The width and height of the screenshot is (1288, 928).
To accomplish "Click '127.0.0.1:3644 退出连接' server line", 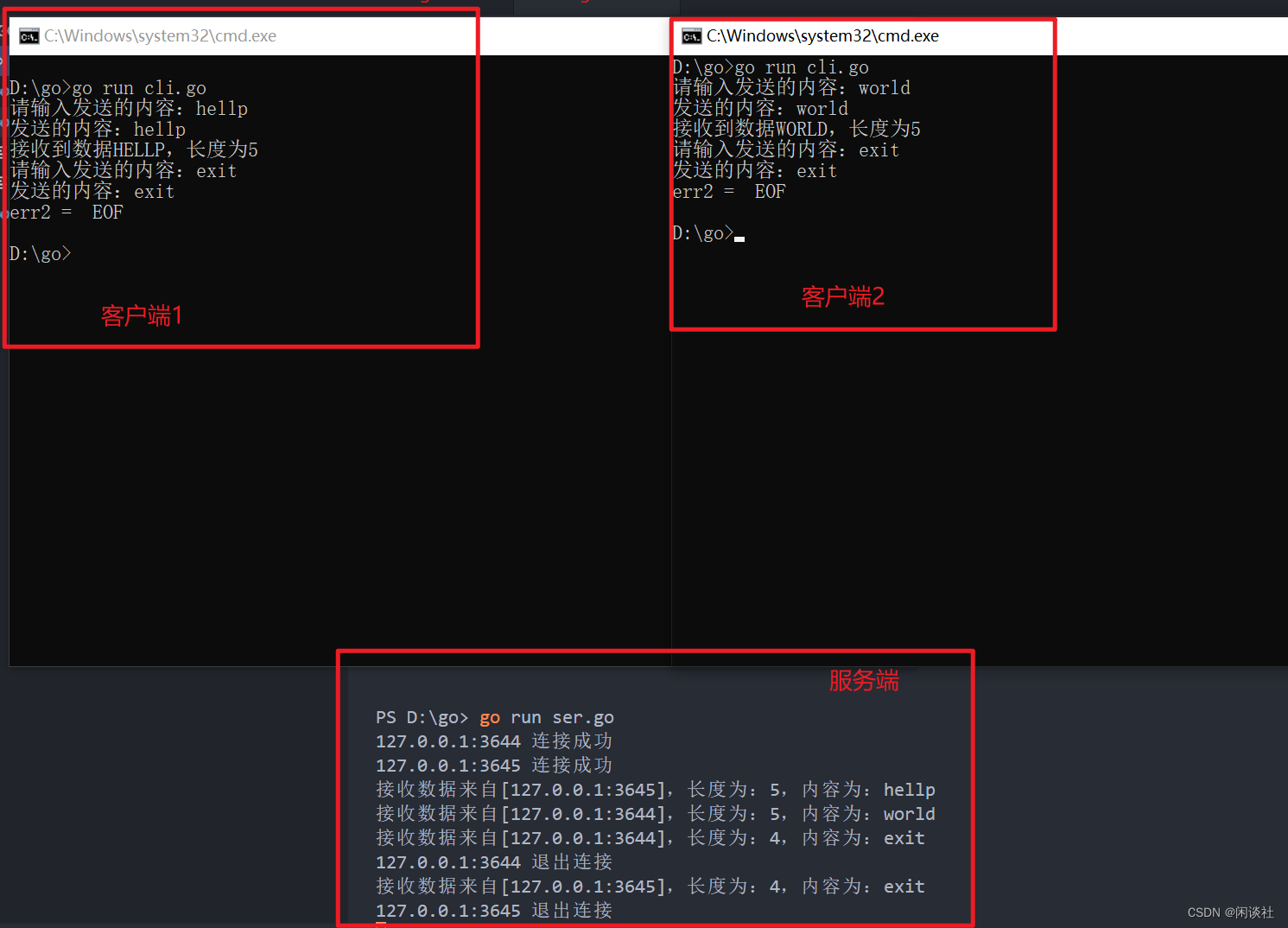I will [x=494, y=862].
